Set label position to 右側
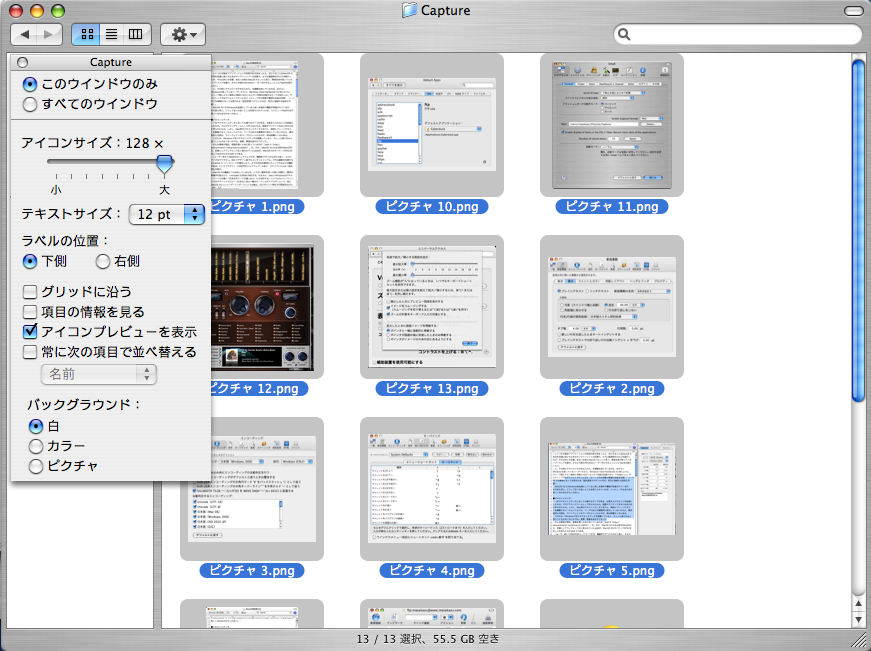 coord(103,261)
